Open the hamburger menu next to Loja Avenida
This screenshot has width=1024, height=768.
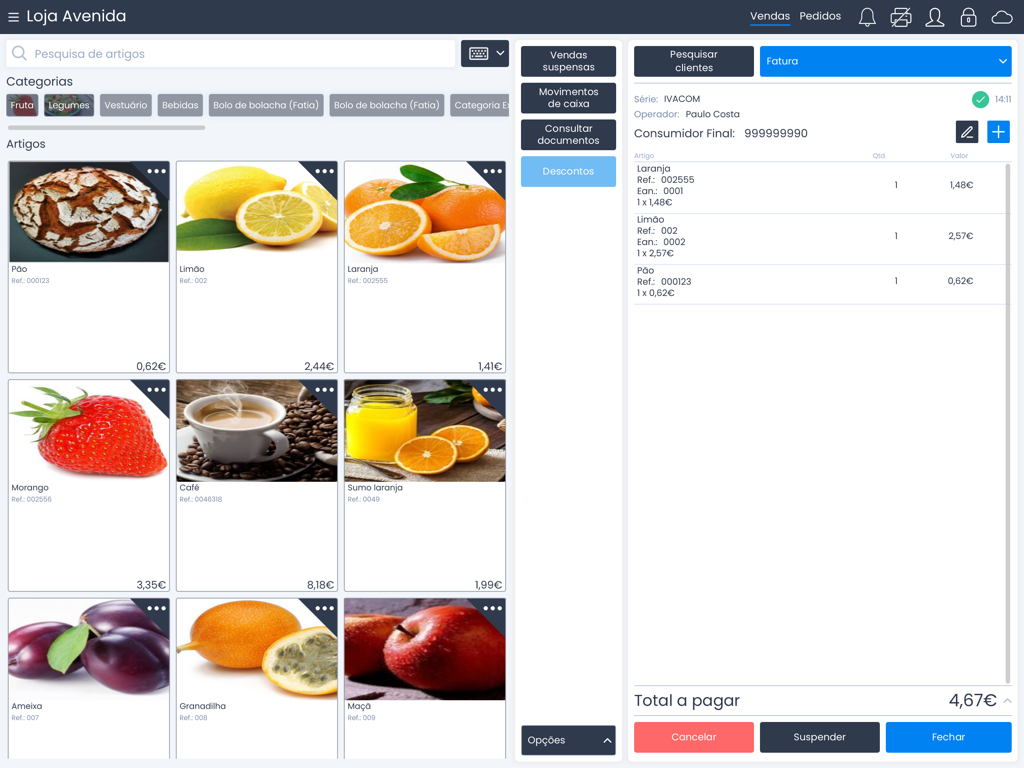click(13, 16)
